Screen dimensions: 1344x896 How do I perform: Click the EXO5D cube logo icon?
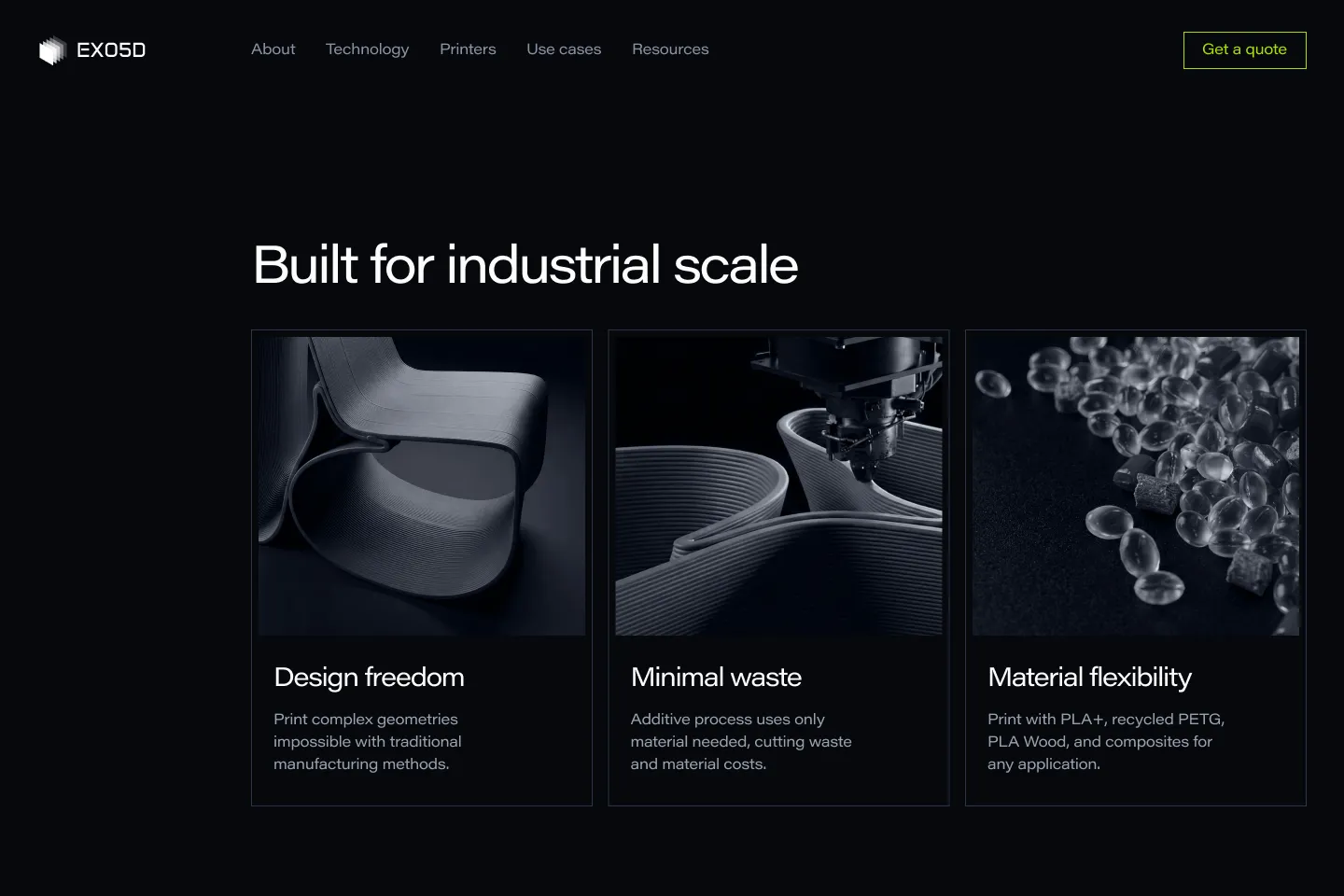click(52, 49)
